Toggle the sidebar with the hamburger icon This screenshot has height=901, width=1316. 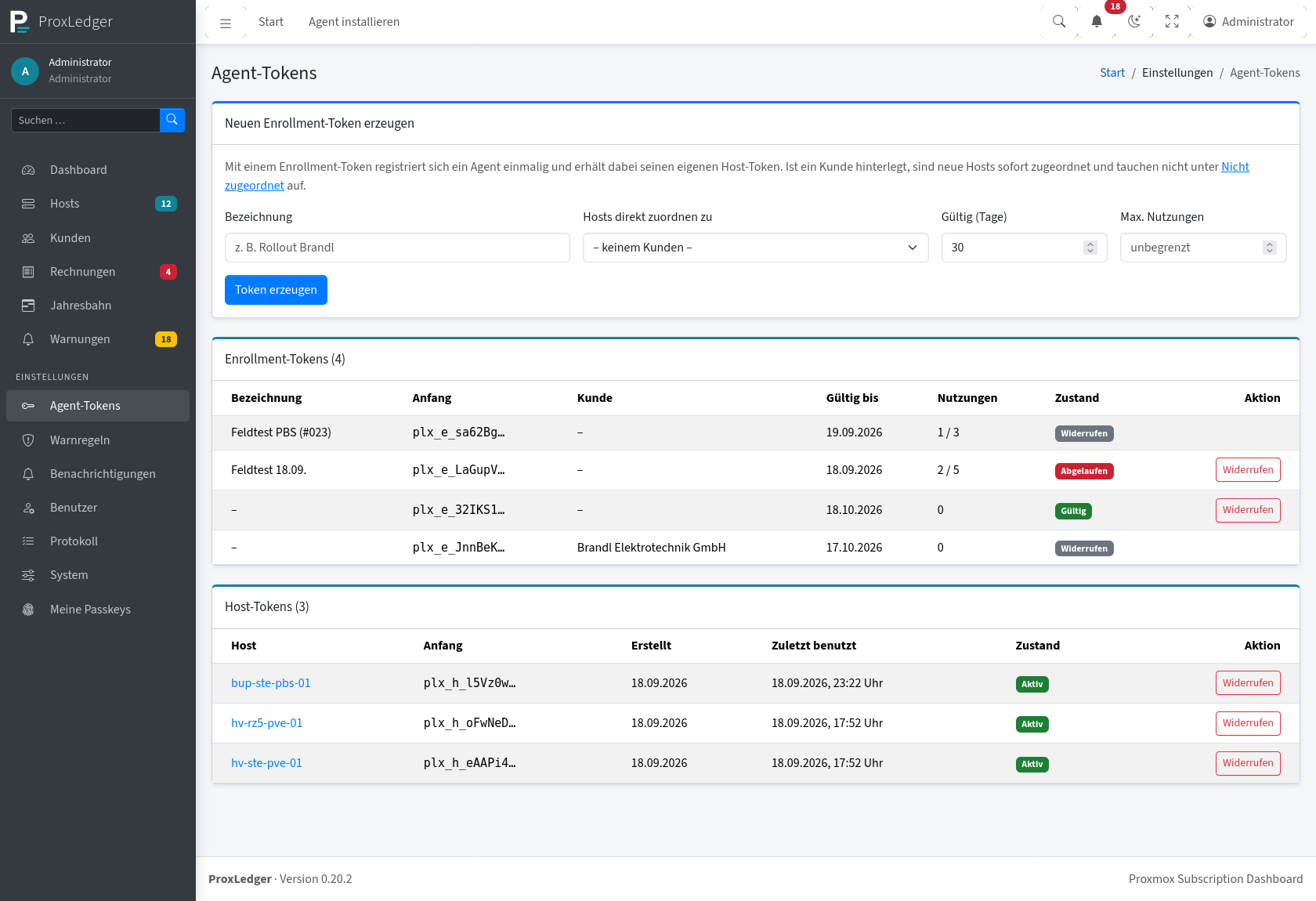coord(226,23)
